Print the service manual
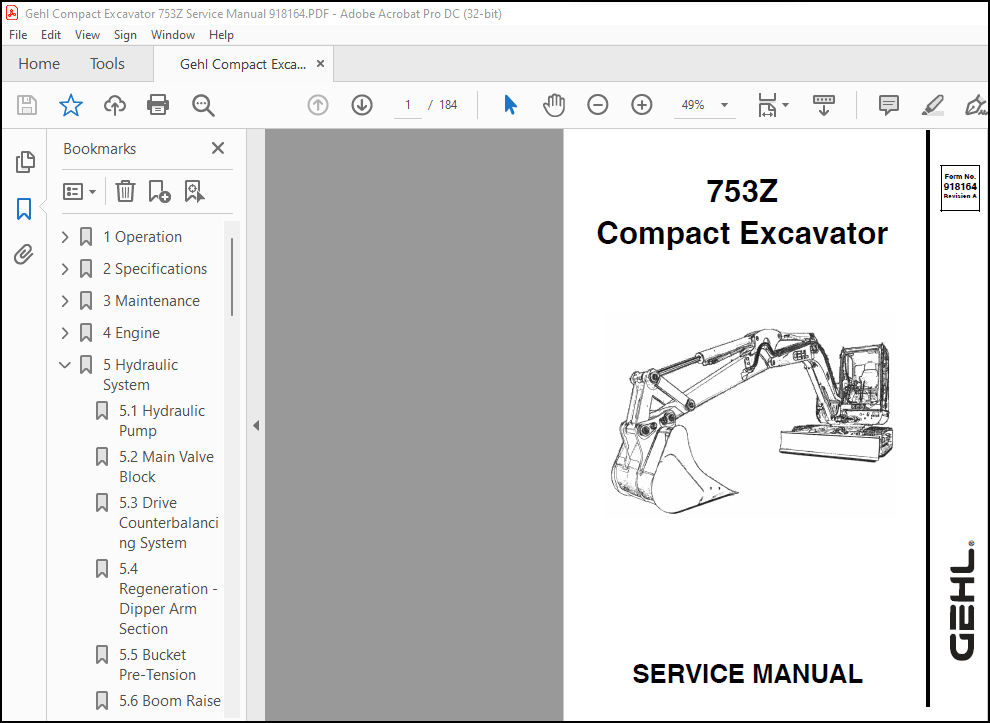The image size is (990, 723). tap(157, 105)
